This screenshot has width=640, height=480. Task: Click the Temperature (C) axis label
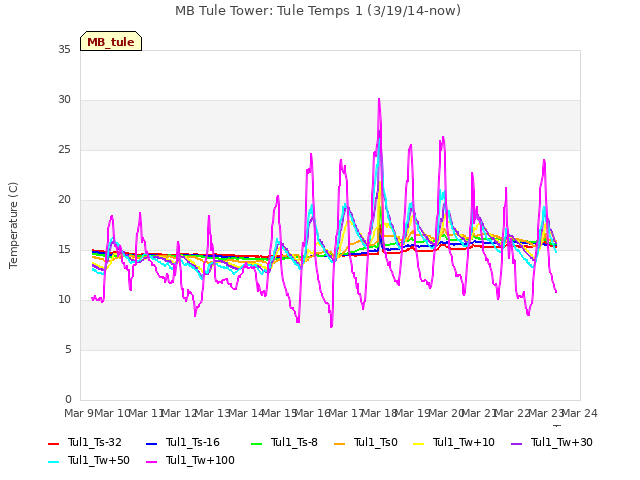point(13,225)
